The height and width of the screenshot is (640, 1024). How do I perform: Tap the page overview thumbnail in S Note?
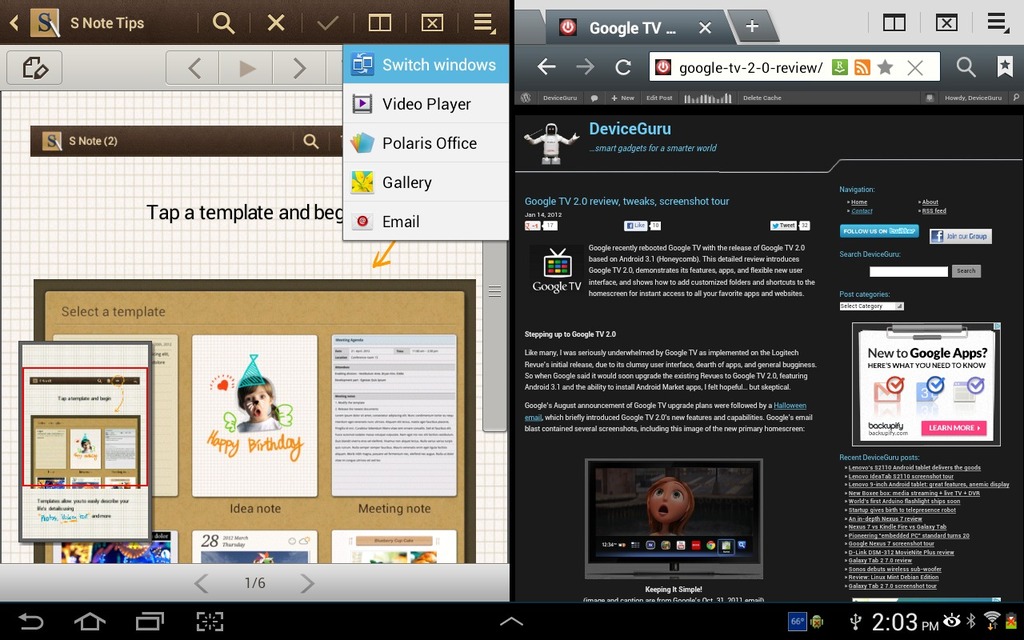point(86,441)
